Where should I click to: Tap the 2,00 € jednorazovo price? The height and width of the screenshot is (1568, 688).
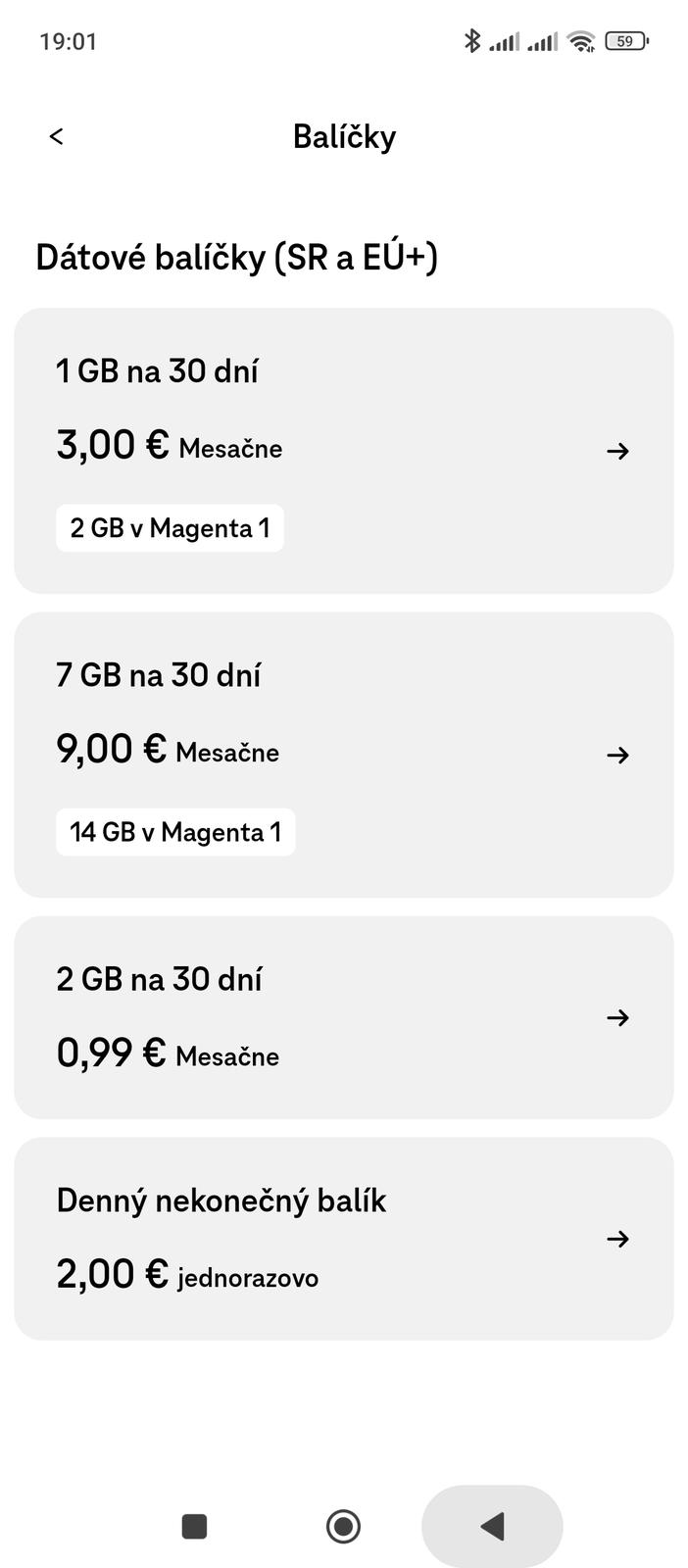(x=187, y=1275)
